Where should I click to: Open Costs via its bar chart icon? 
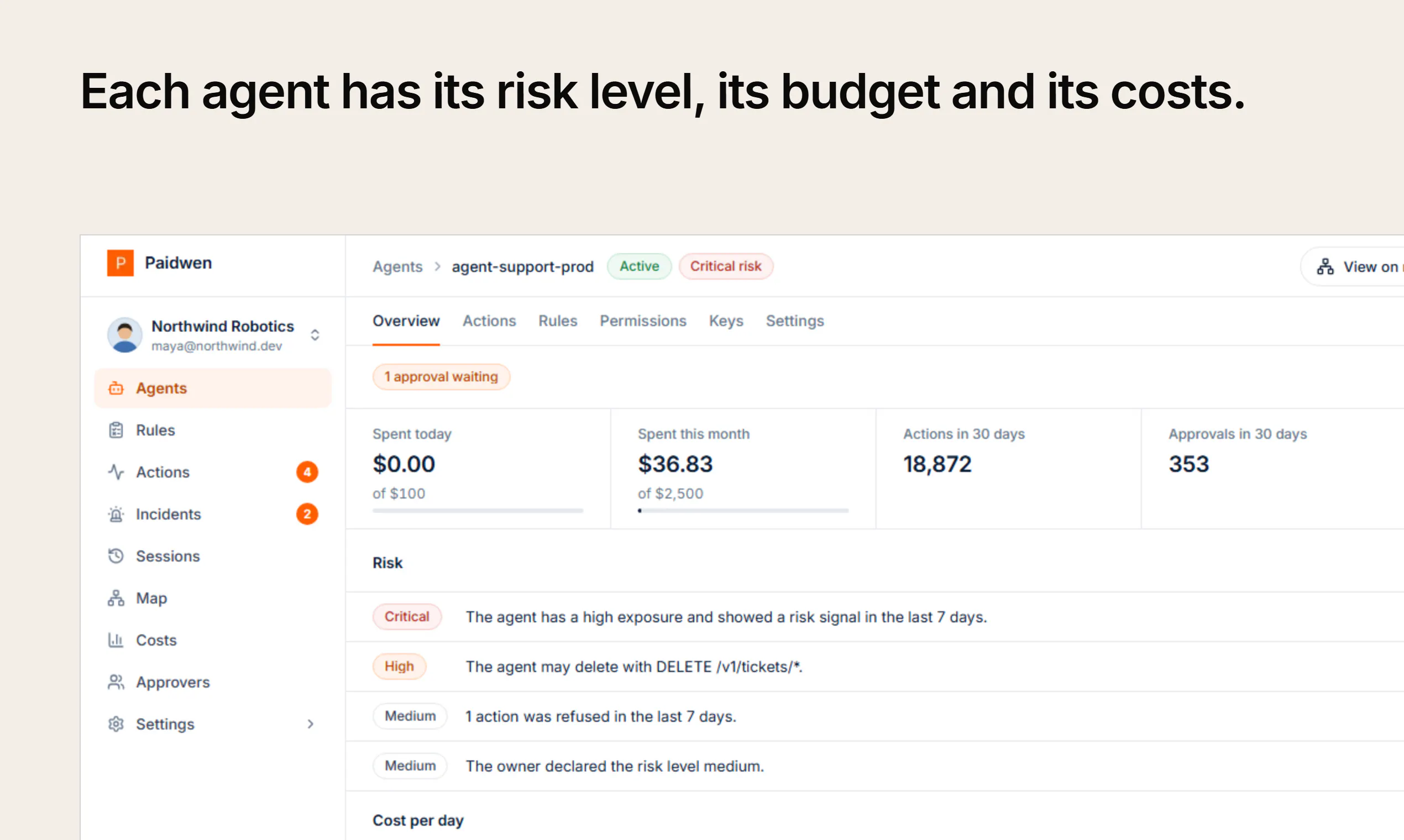116,640
